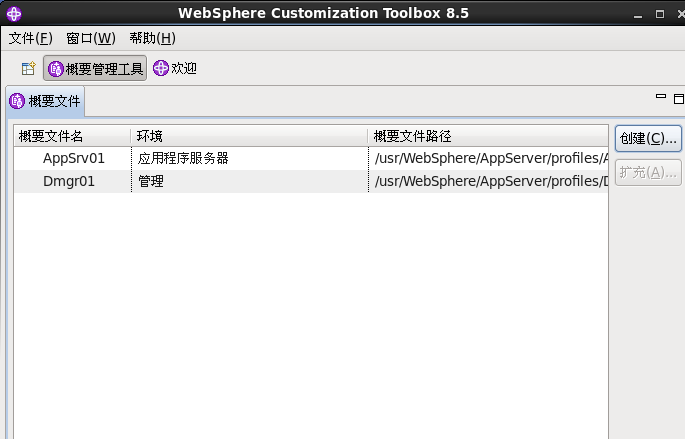Click the 创建(C)... button
Screen dimensions: 685x439
point(648,139)
